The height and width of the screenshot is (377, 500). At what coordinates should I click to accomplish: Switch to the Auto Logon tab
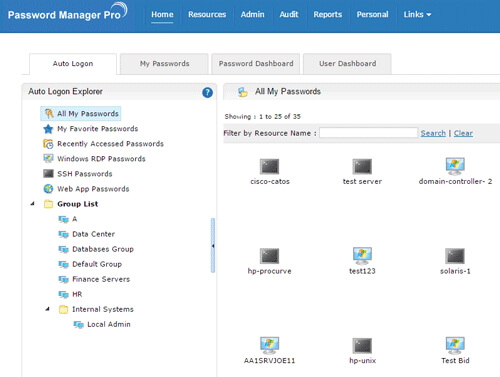(73, 64)
